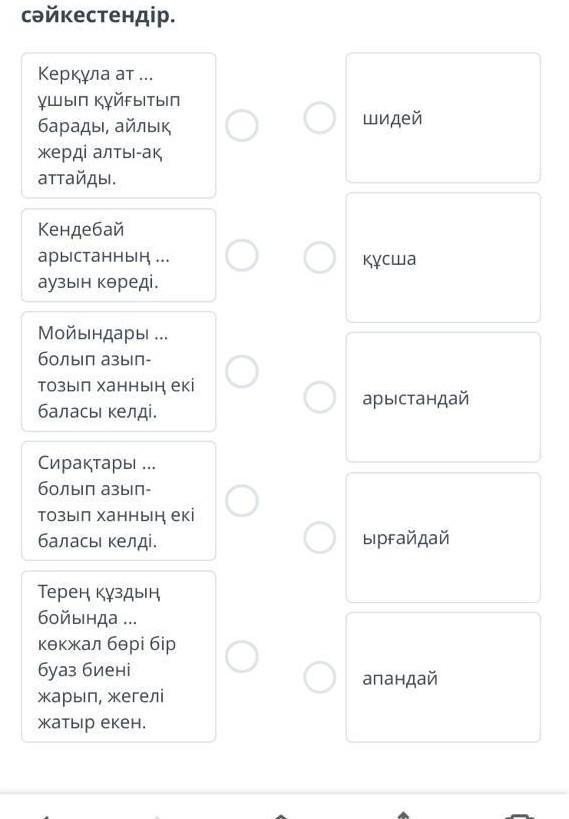Click the 'ырғайдай' answer card

443,537
